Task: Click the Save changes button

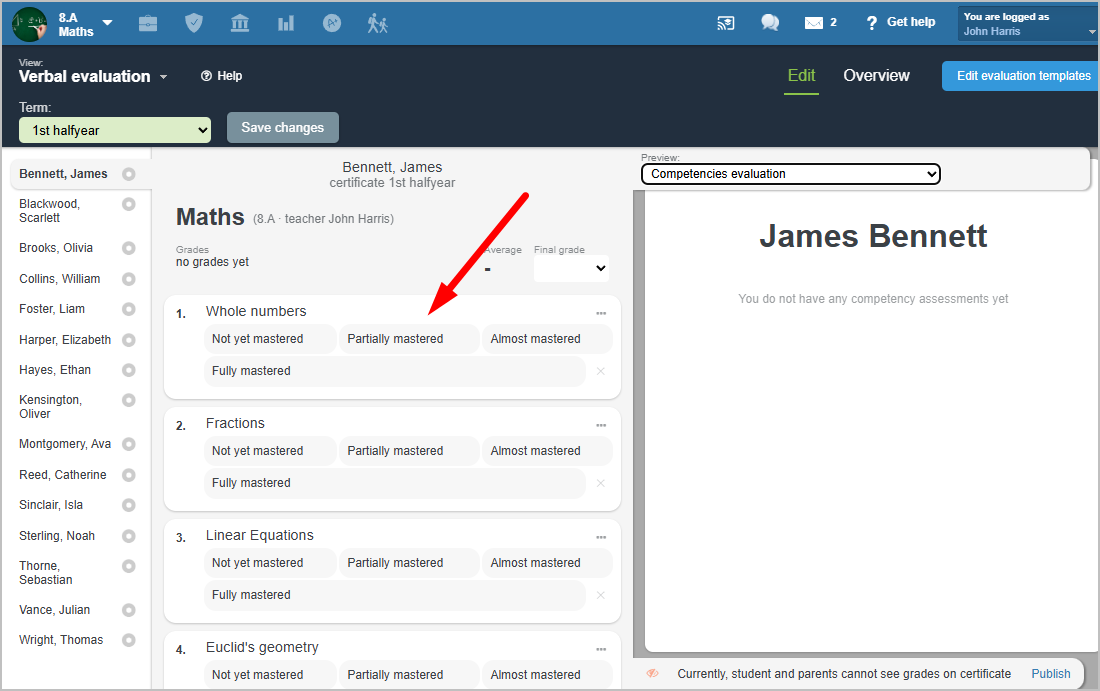Action: point(283,128)
